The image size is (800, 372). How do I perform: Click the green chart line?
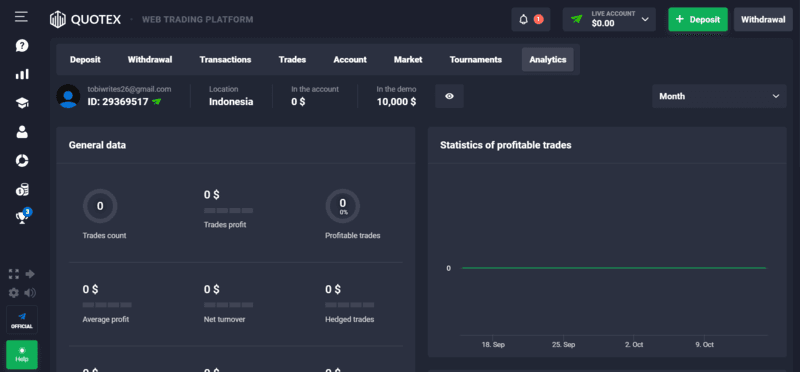click(614, 268)
